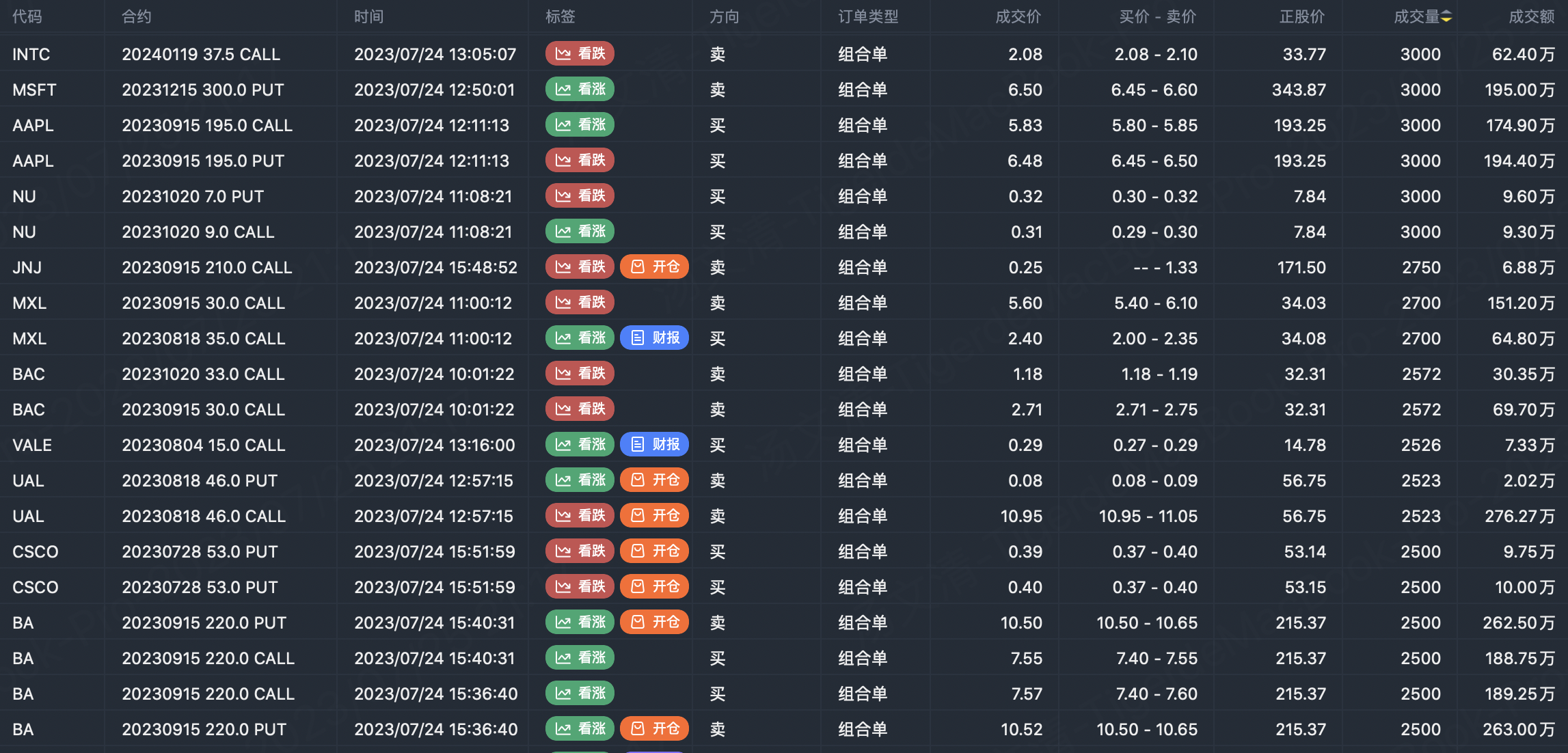
Task: Click contract 20230804 15.0 CALL
Action: 204,445
